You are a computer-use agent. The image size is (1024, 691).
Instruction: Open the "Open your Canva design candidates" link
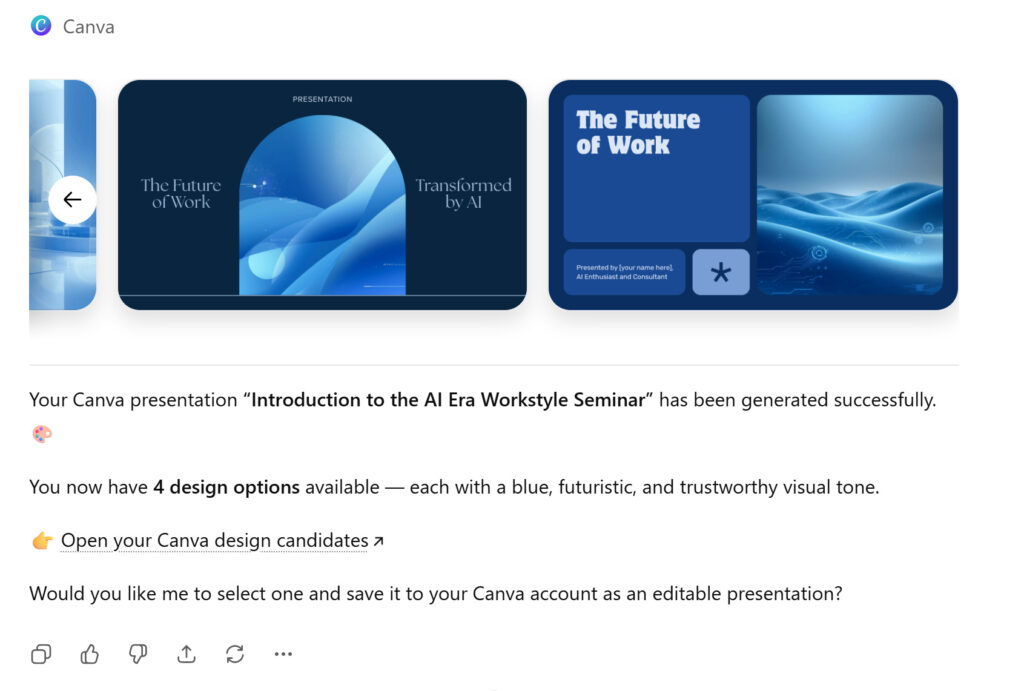(214, 541)
